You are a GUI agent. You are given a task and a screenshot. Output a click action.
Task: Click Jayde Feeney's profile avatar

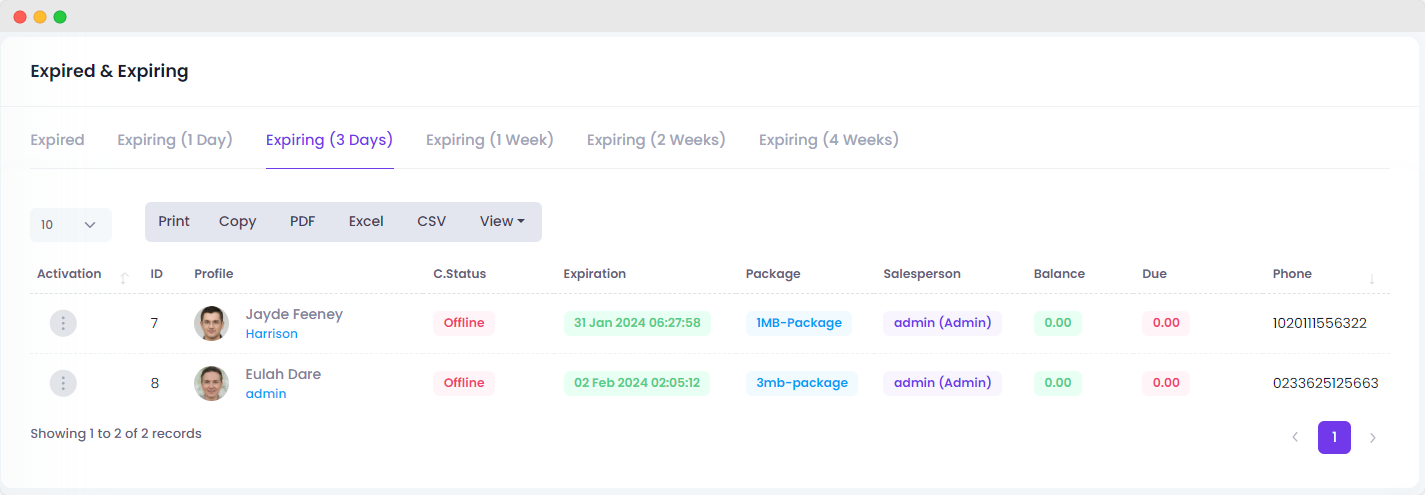point(211,323)
